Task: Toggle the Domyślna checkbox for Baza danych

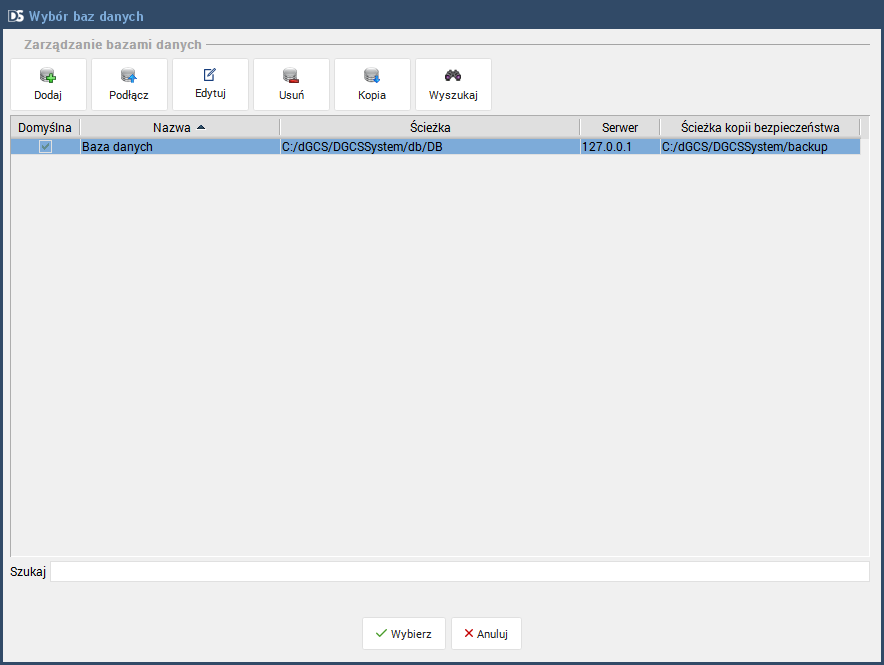Action: click(x=45, y=147)
